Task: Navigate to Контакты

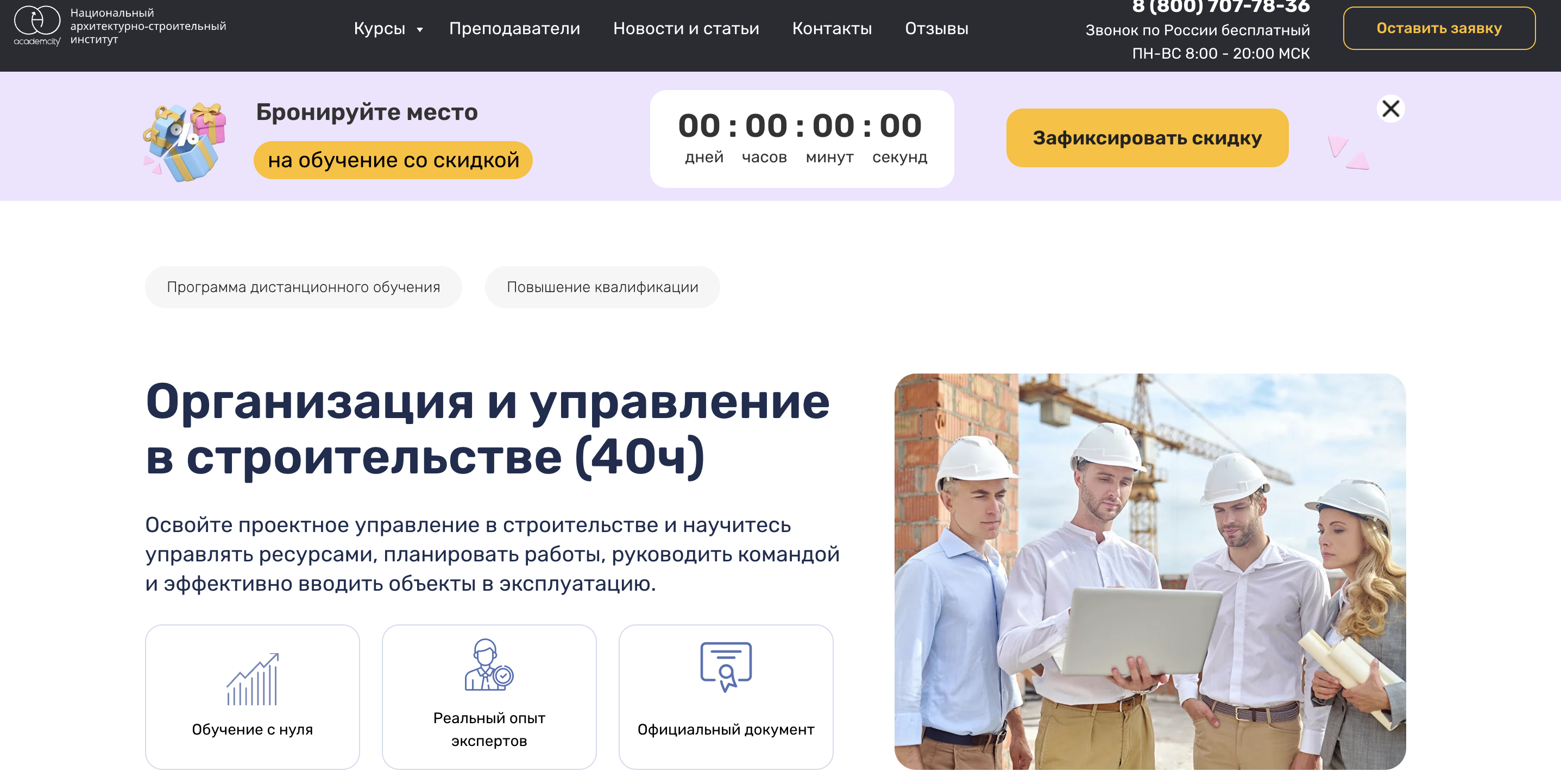Action: tap(832, 28)
